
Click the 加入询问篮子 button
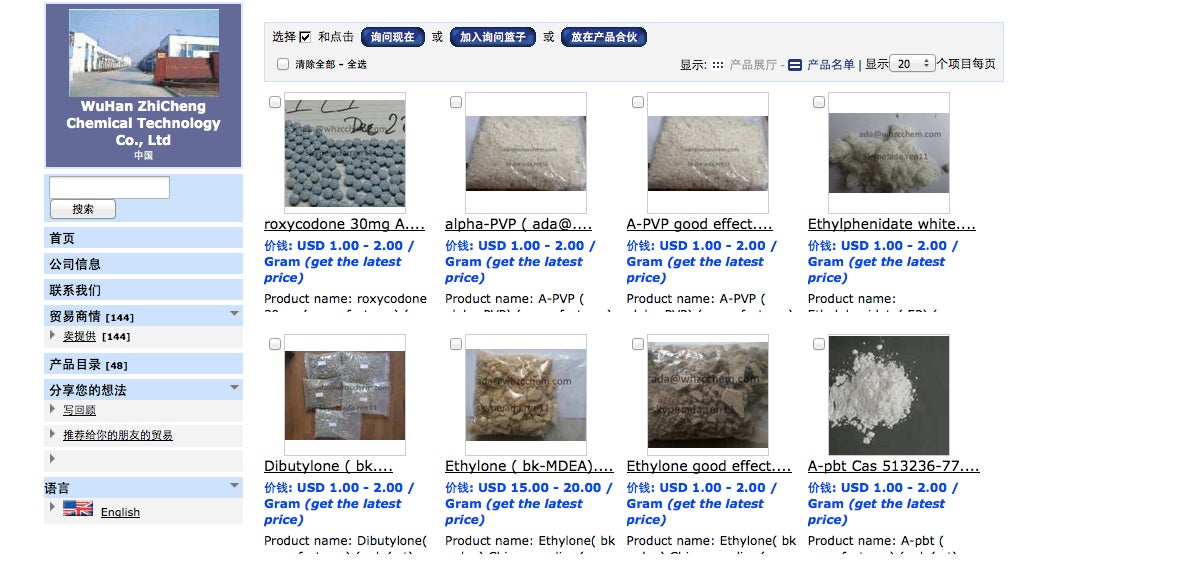[x=493, y=36]
